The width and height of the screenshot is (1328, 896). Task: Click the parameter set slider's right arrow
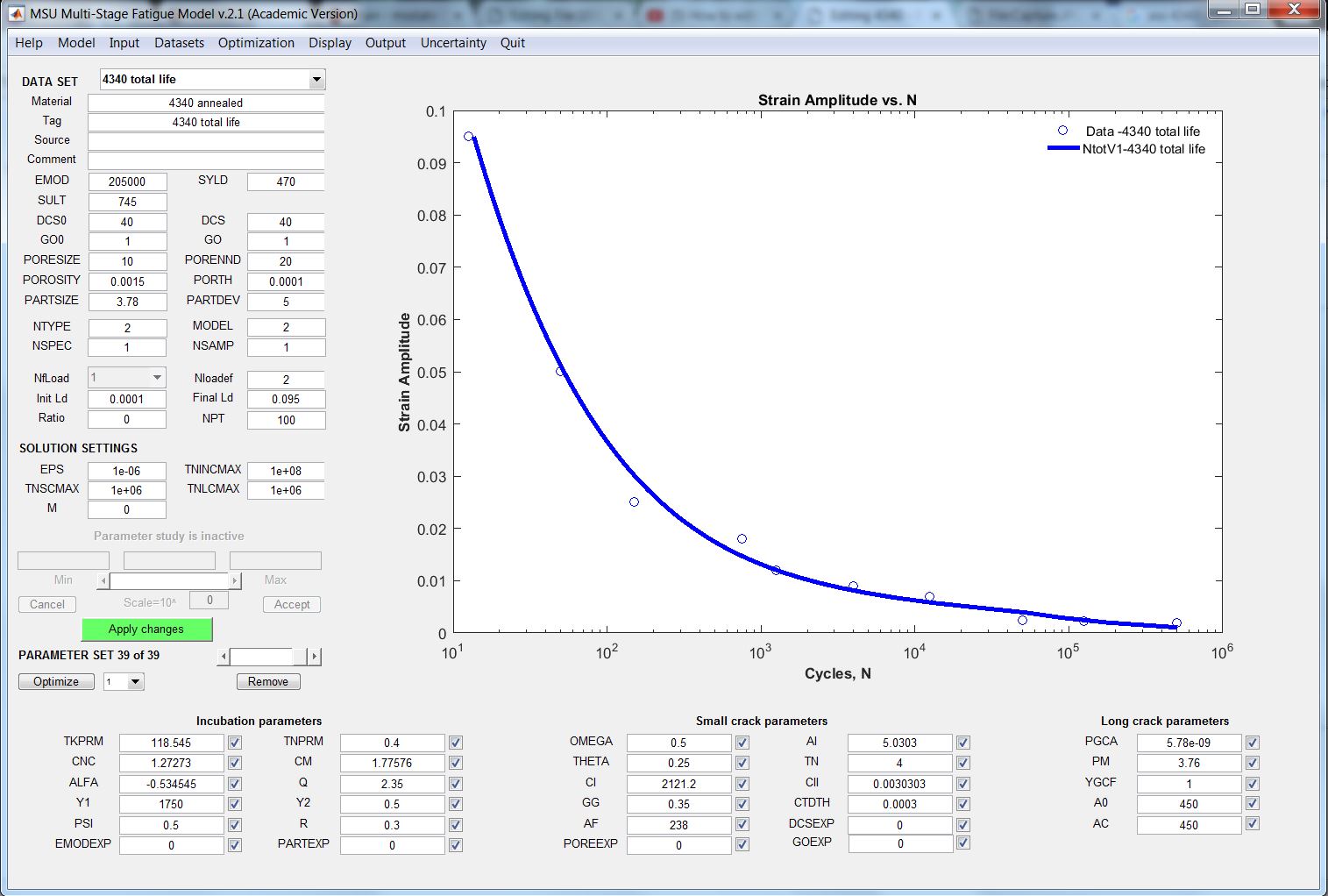pyautogui.click(x=315, y=657)
